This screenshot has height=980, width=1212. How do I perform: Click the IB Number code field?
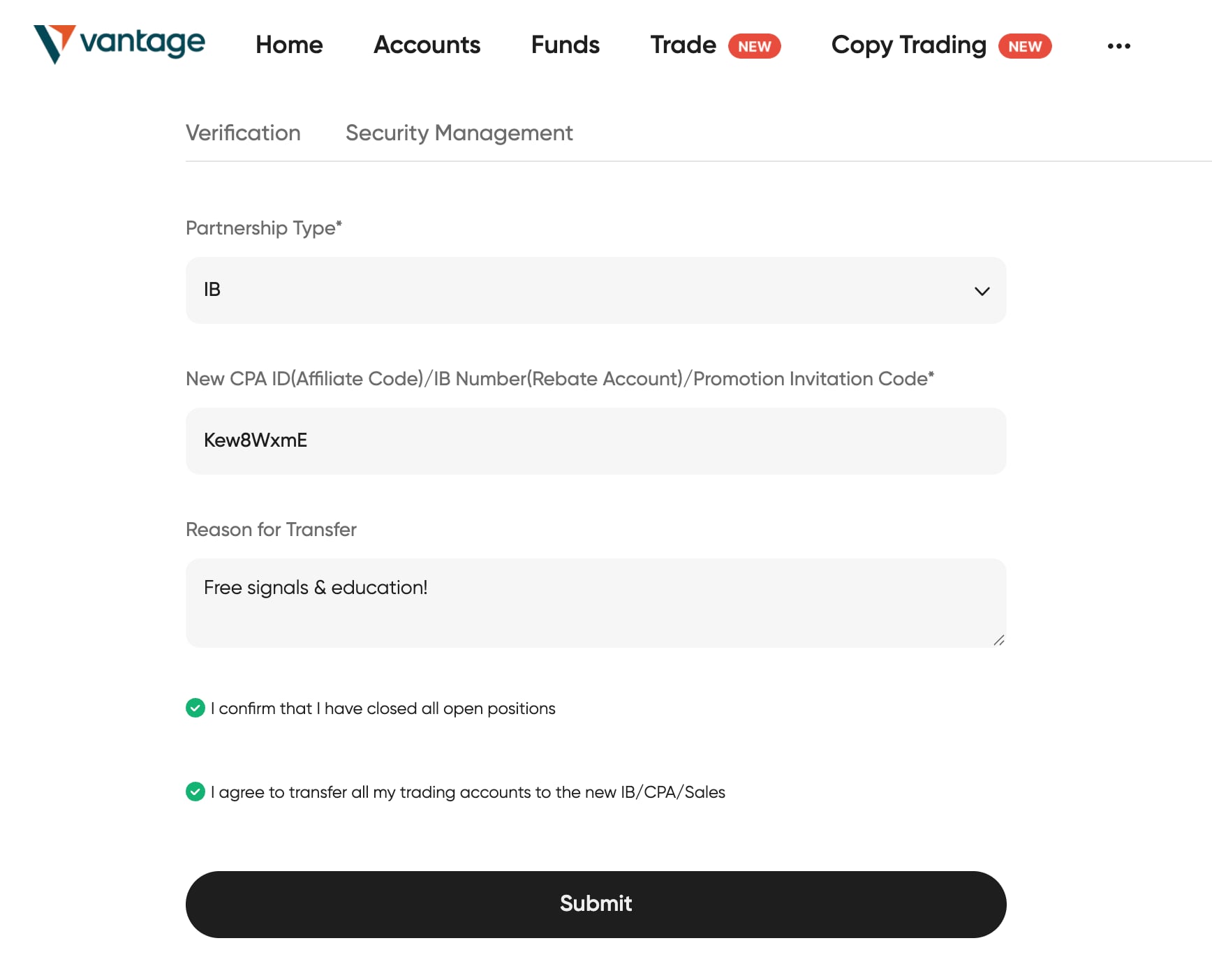tap(596, 441)
